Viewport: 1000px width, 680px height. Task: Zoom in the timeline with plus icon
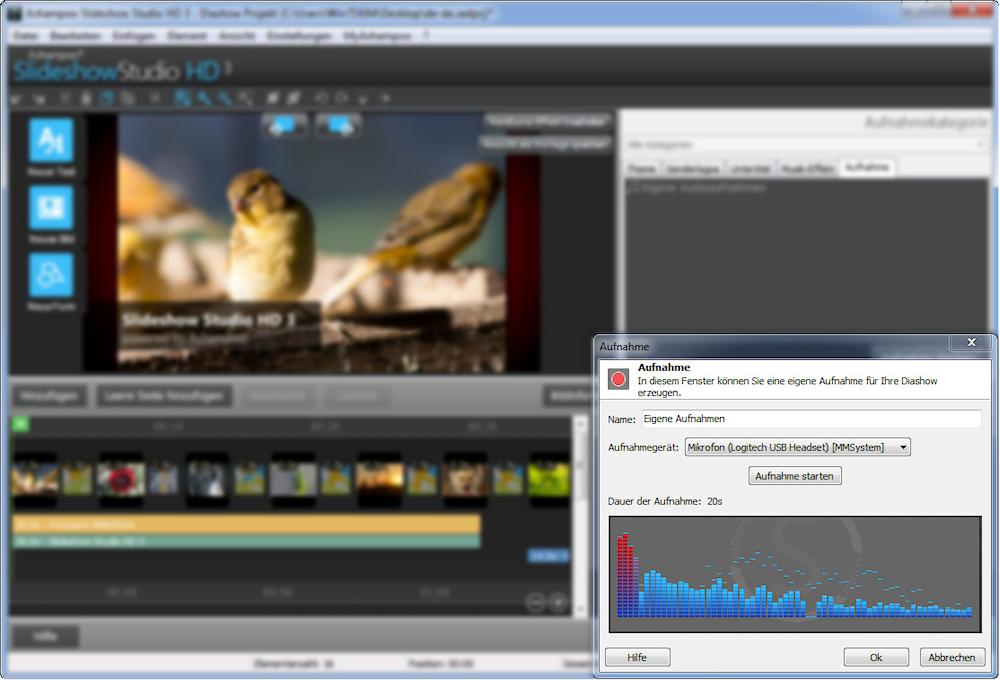(x=558, y=602)
